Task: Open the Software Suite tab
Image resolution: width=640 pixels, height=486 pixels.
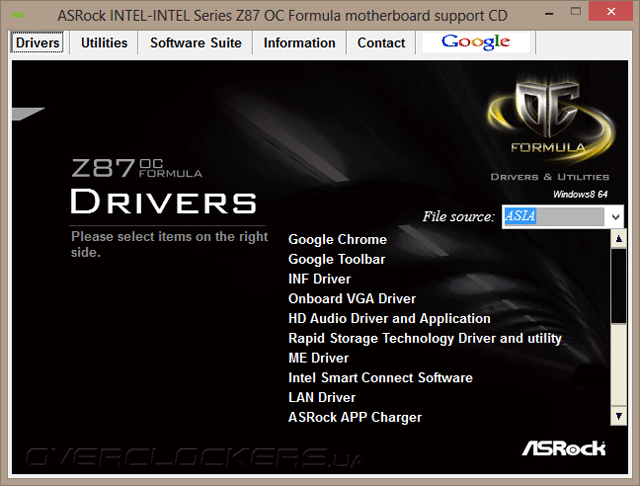Action: (x=196, y=42)
